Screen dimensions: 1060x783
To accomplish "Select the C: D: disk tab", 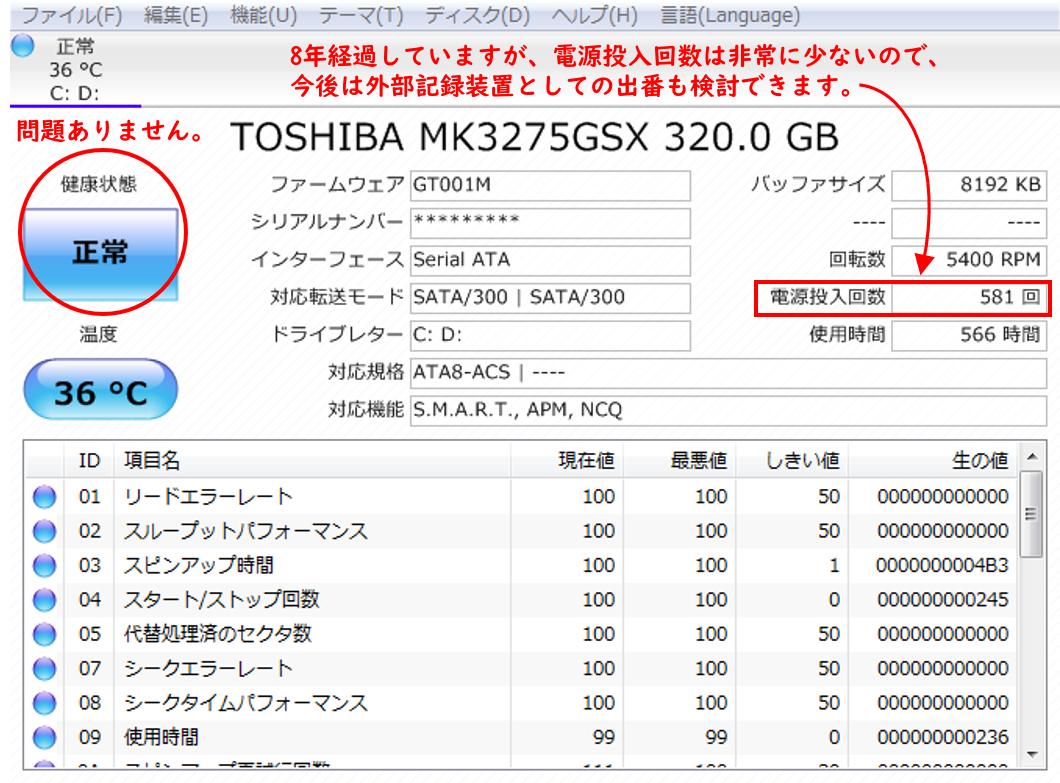I will (x=75, y=70).
